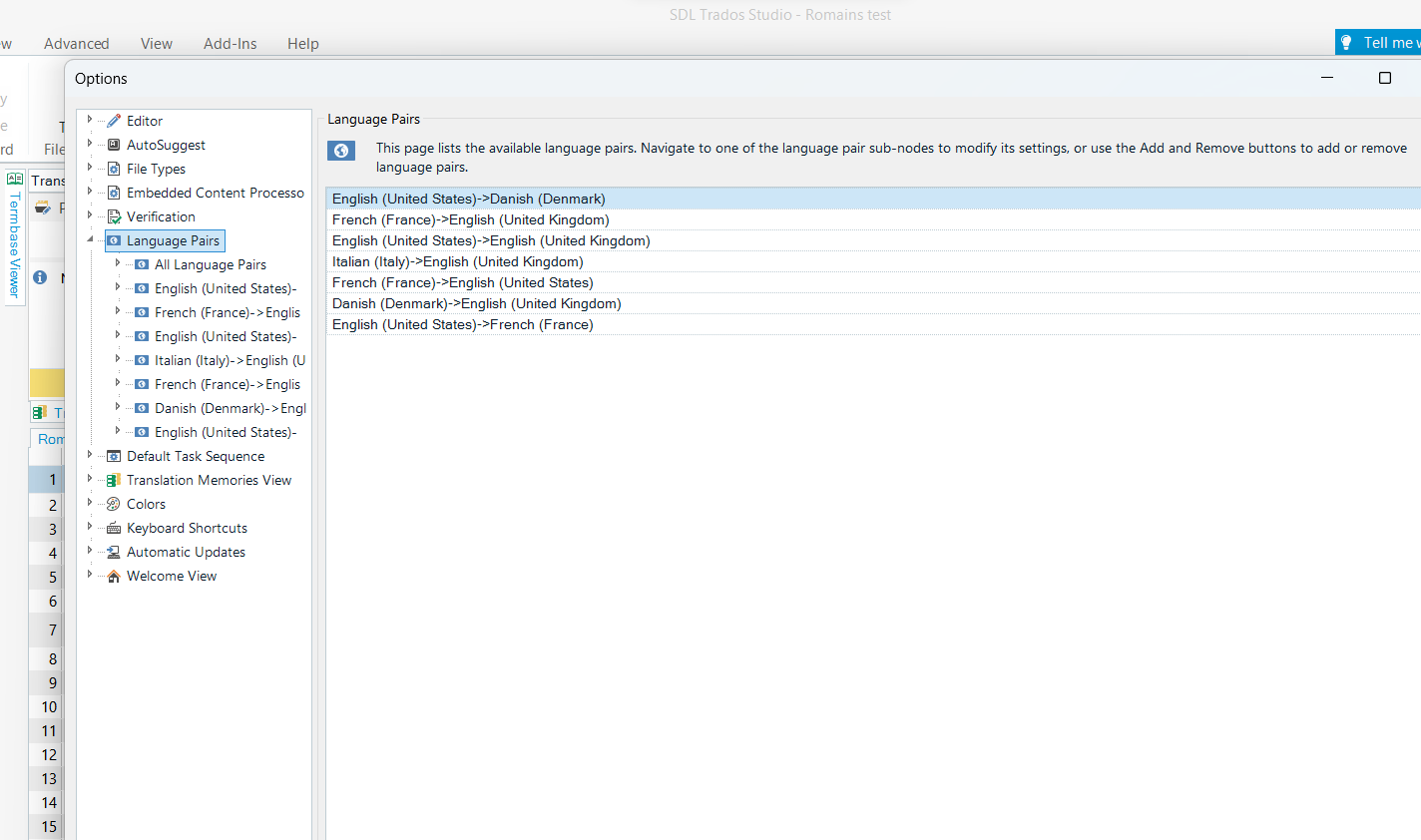
Task: Expand the Keyboard Shortcuts node arrow
Action: point(90,527)
